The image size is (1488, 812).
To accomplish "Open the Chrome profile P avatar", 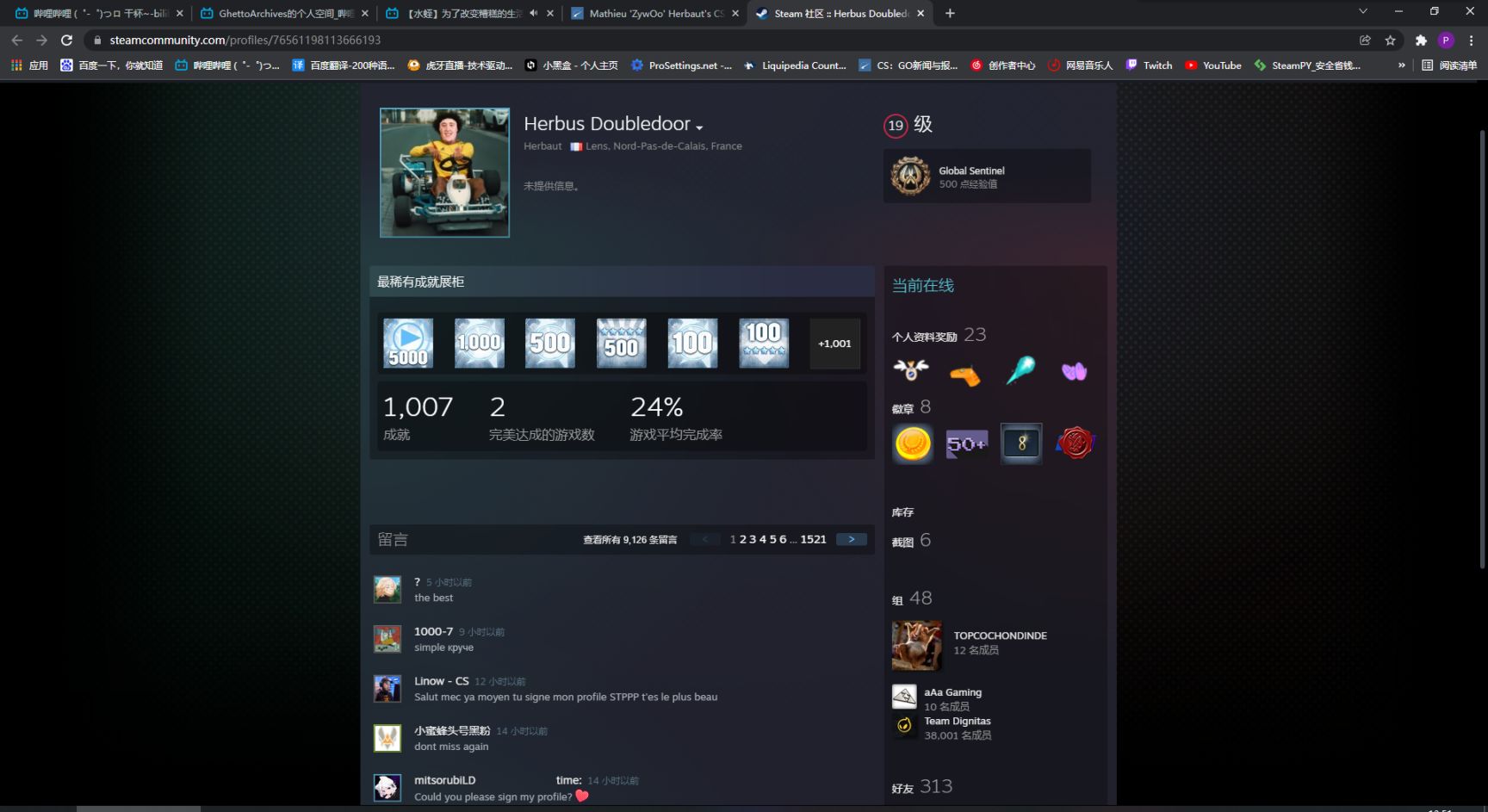I will point(1446,40).
